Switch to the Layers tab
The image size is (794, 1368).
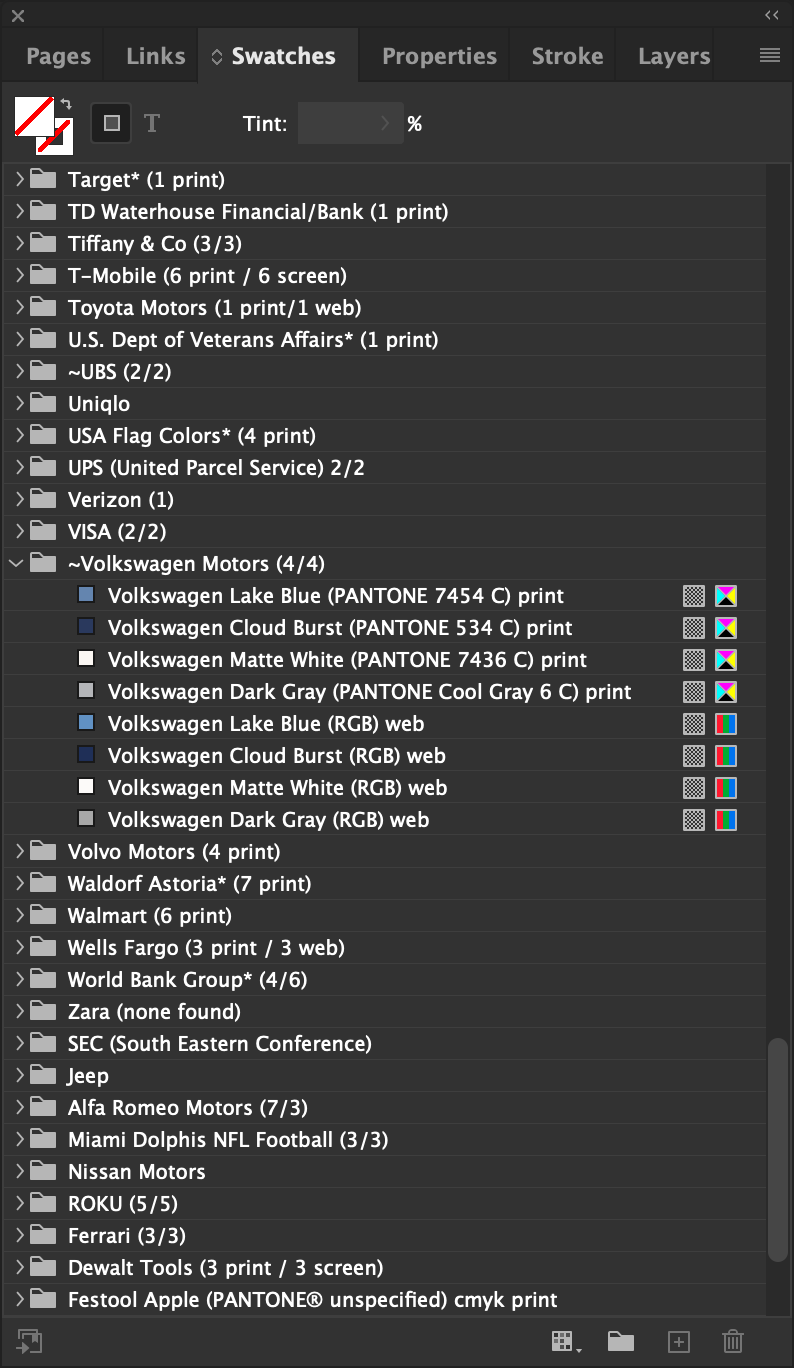(674, 56)
